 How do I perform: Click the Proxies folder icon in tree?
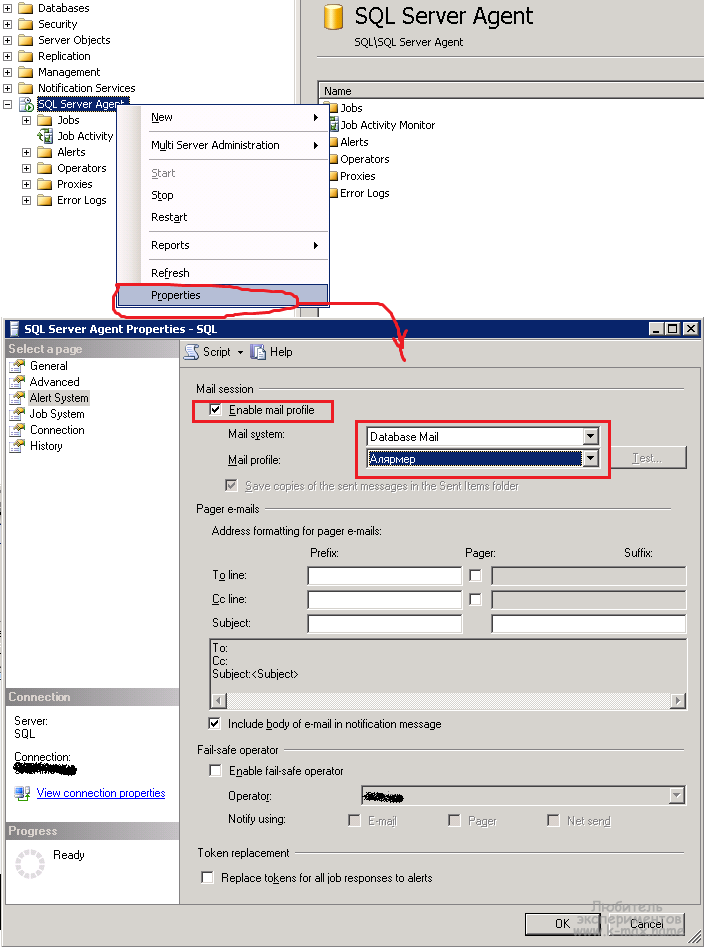pos(45,184)
